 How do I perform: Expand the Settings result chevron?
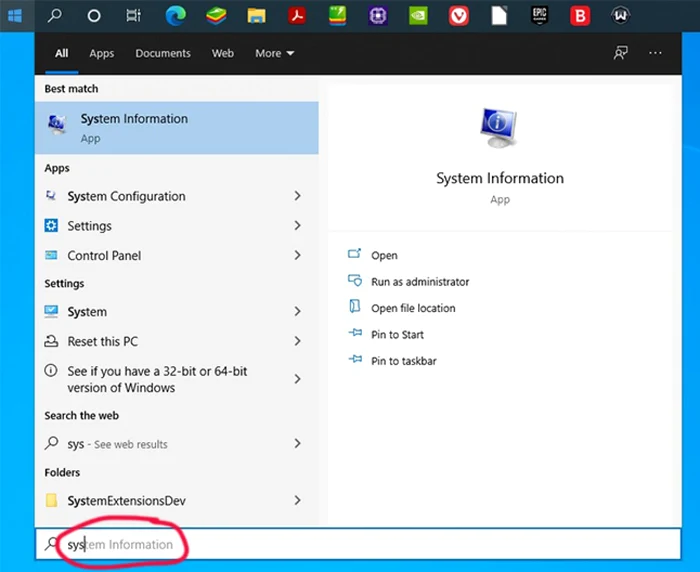point(297,225)
